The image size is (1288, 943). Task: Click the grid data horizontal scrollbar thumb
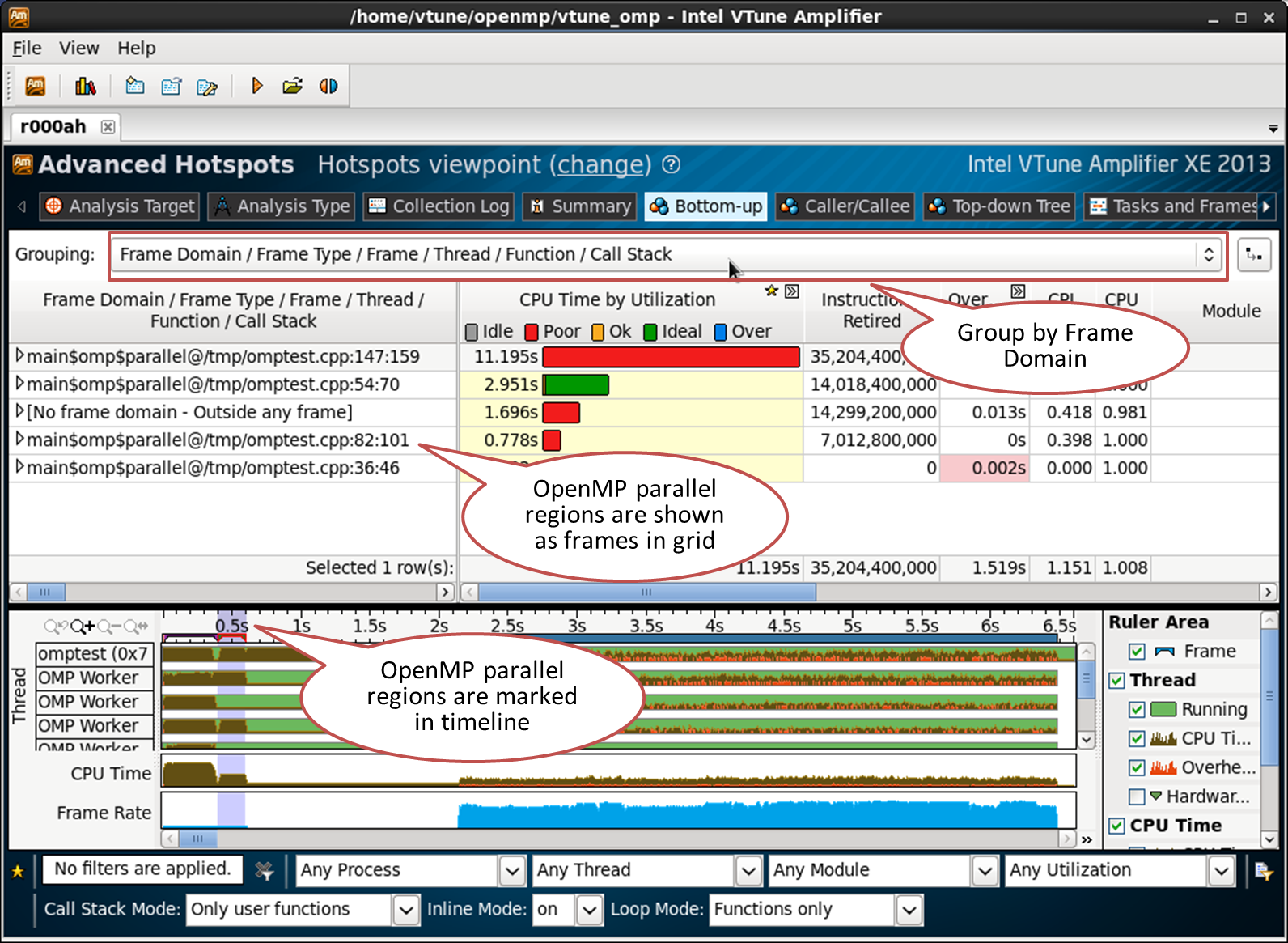647,593
